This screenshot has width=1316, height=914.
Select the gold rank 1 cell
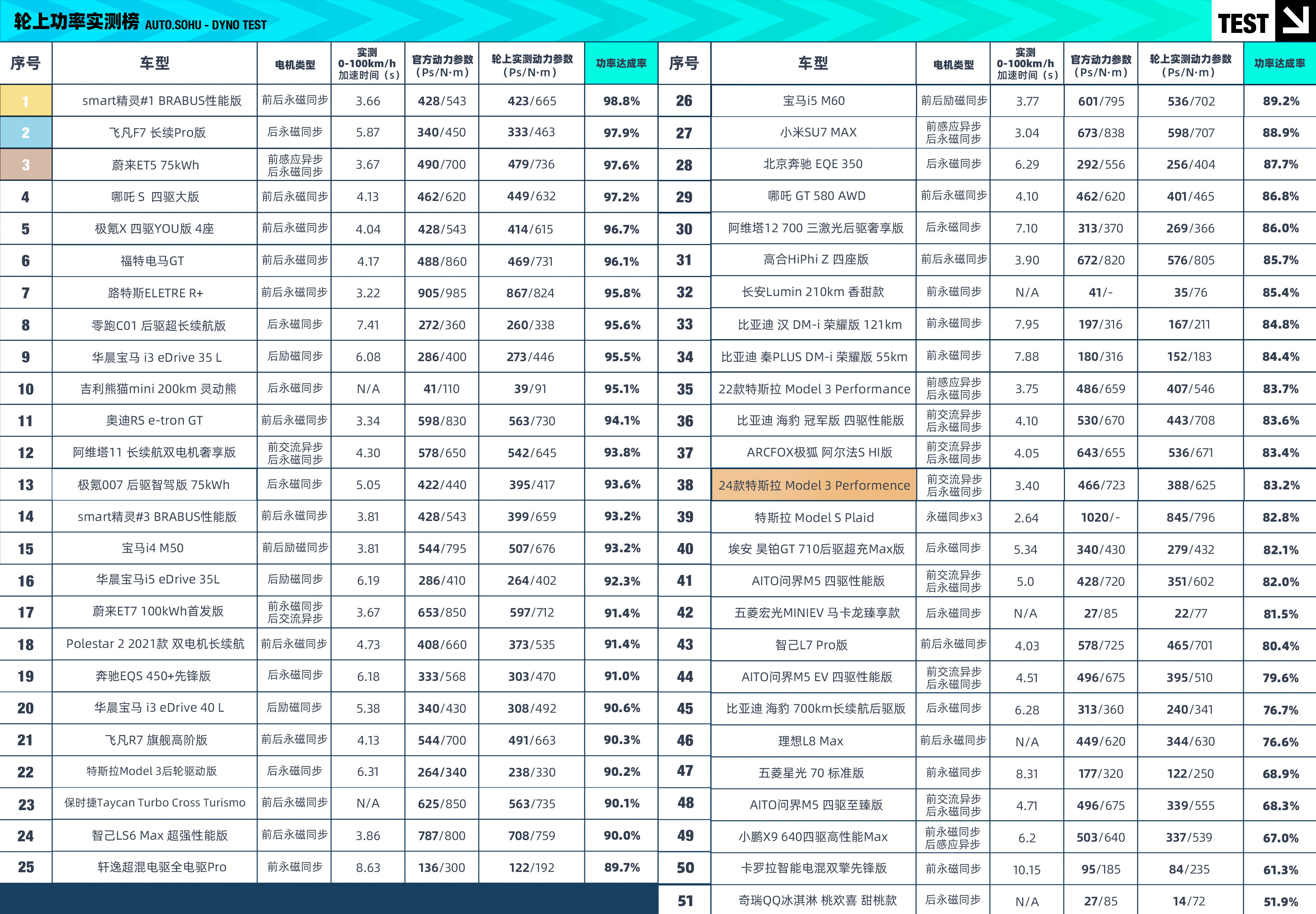(26, 101)
